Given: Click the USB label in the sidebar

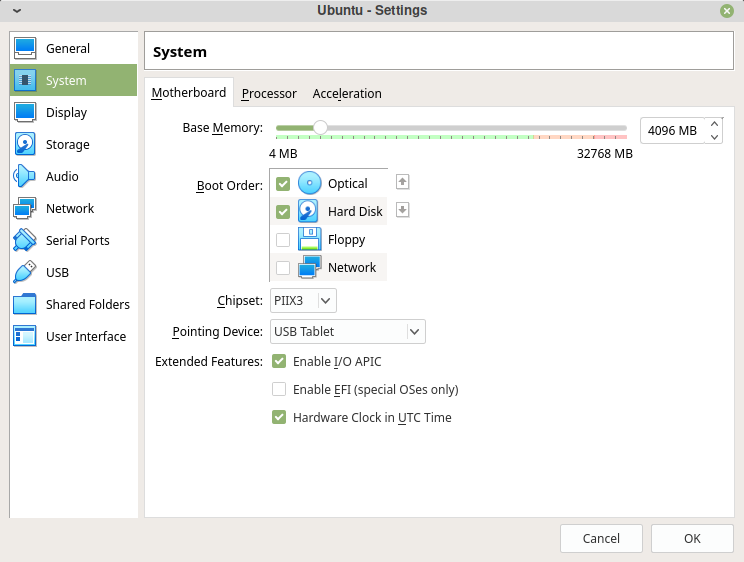Looking at the screenshot, I should point(57,272).
